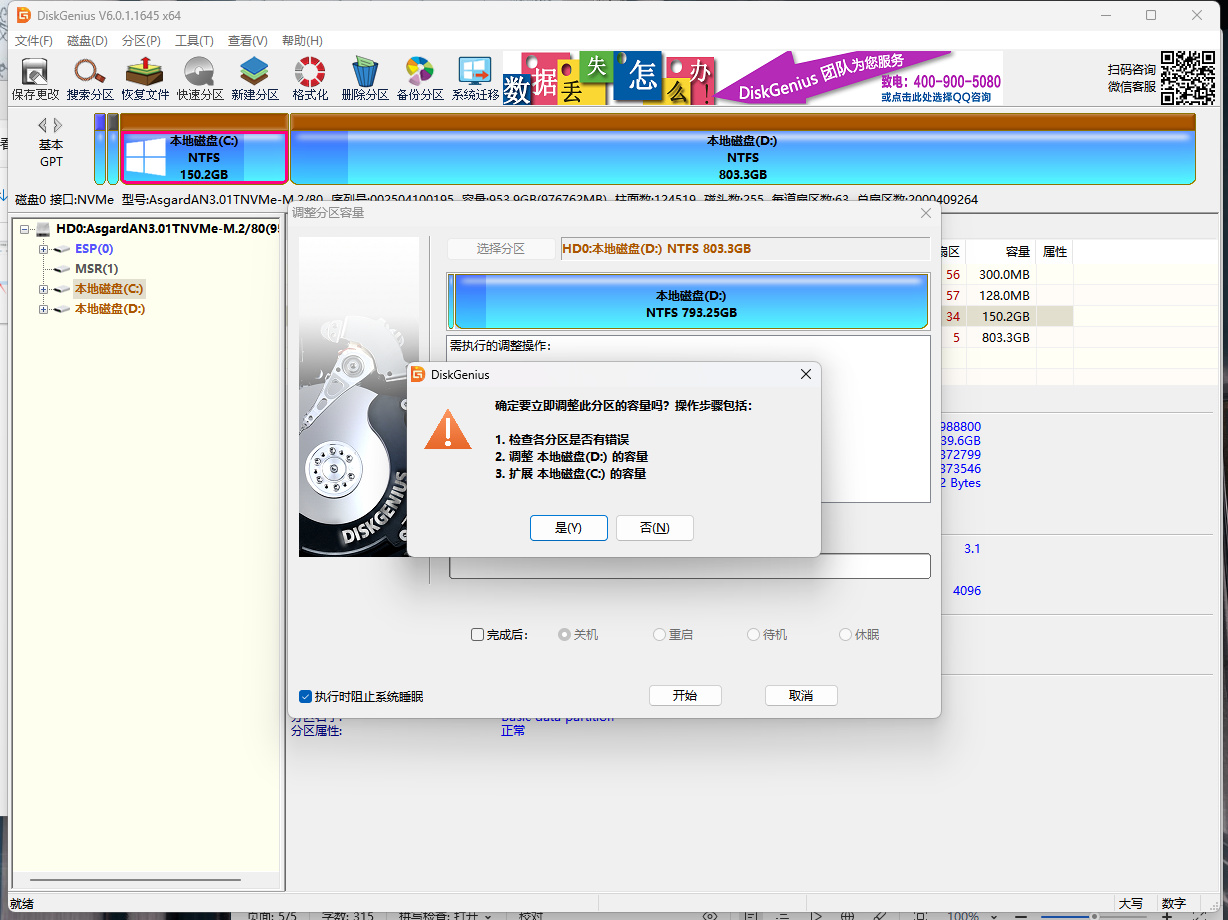Select the 关机 shutdown radio option
Screen dimensions: 1228x920
pos(564,635)
